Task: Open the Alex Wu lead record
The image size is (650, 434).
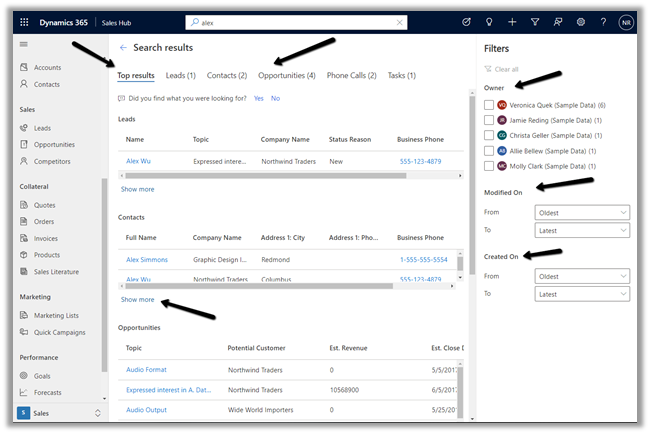Action: tap(137, 161)
